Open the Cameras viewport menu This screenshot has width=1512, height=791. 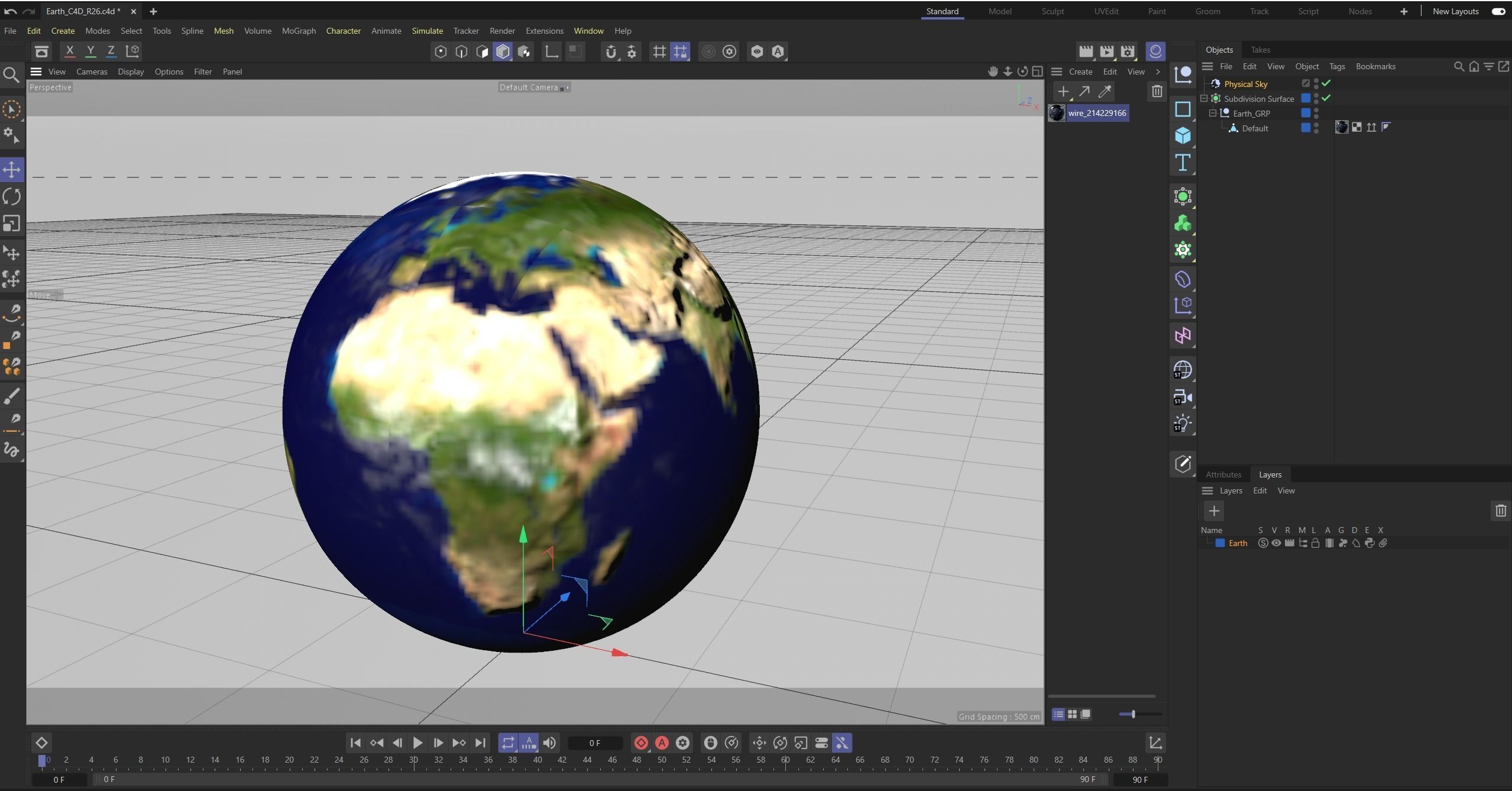coord(92,72)
